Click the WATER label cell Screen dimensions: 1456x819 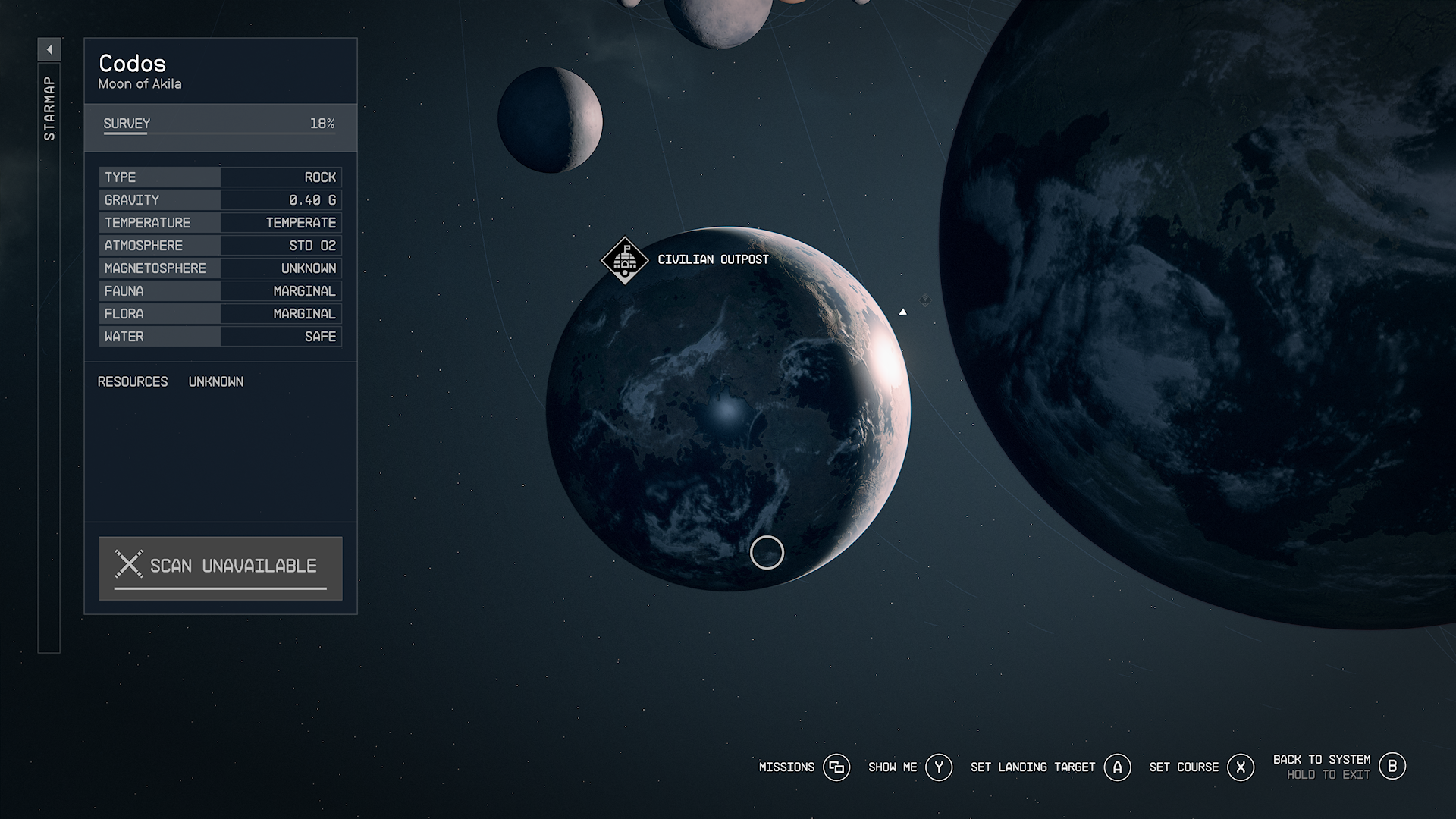click(160, 337)
